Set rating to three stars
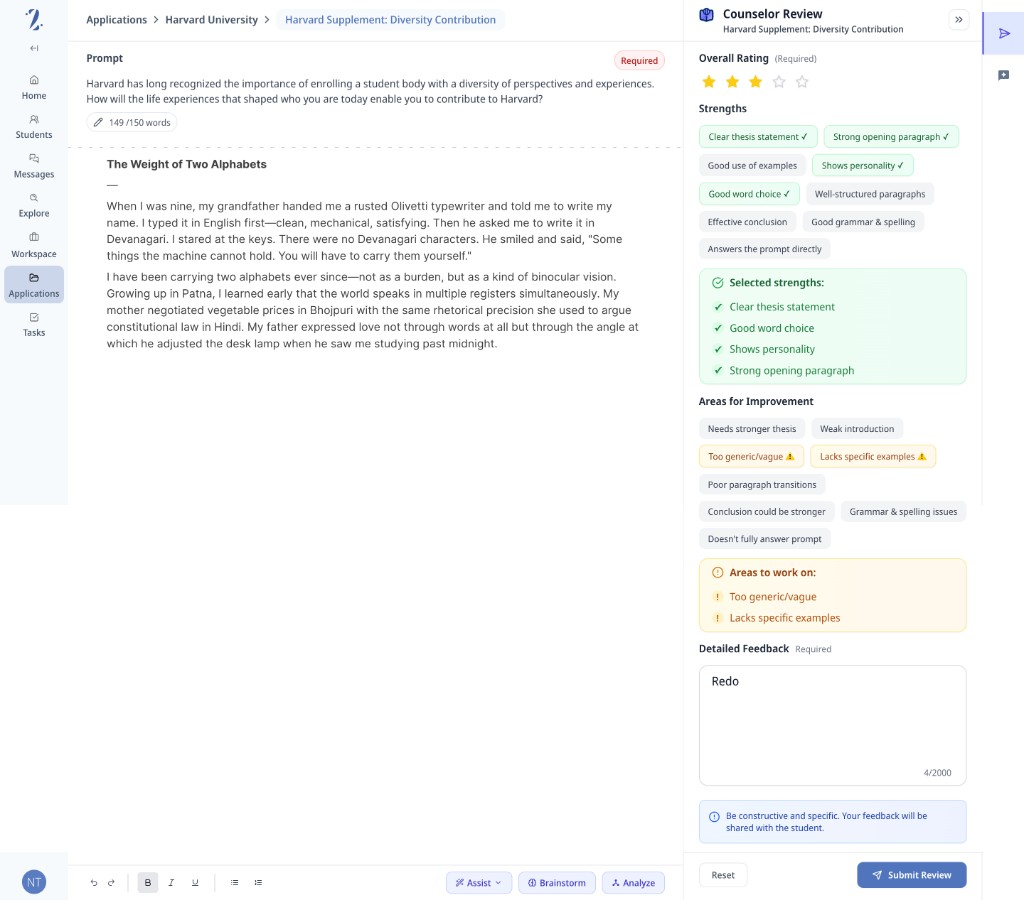The image size is (1024, 900). point(756,82)
